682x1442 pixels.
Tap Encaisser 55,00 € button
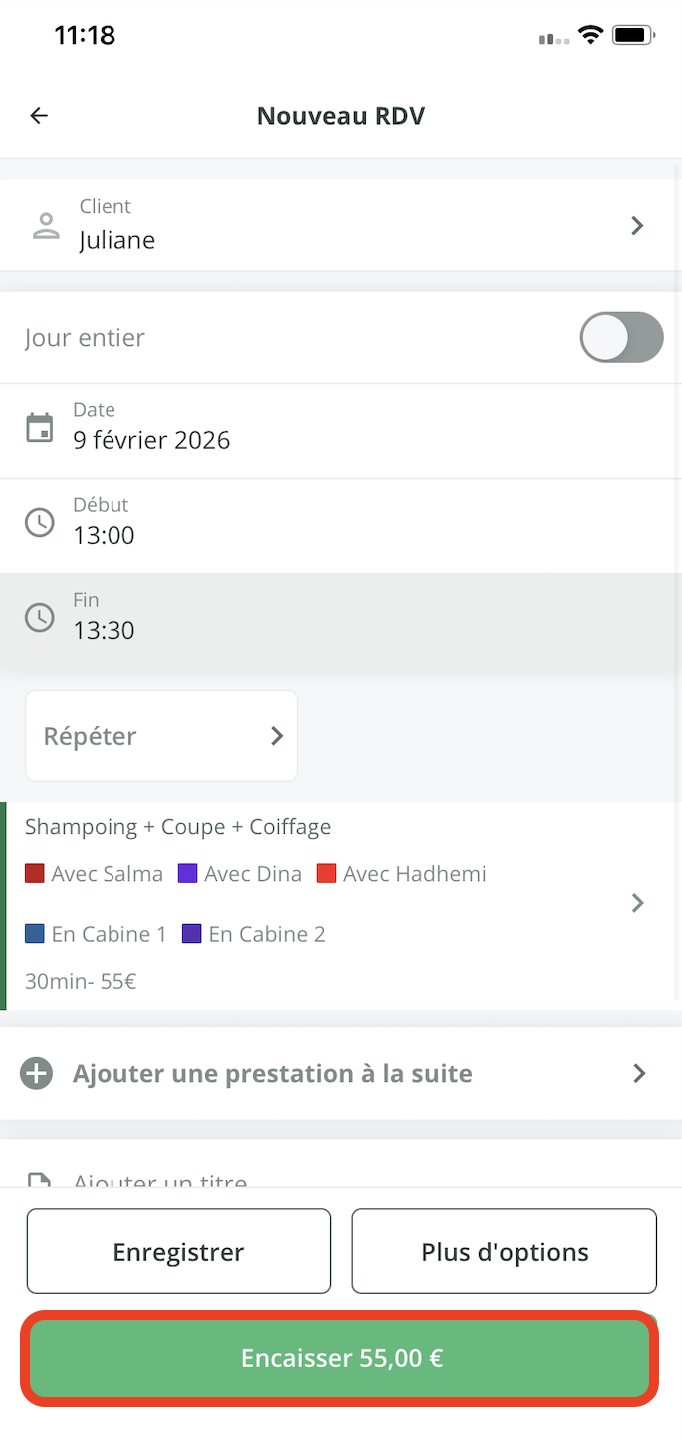340,1358
